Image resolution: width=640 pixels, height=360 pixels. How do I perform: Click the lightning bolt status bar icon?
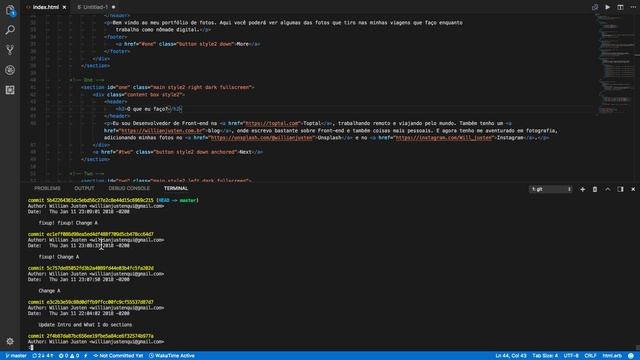tap(86, 356)
